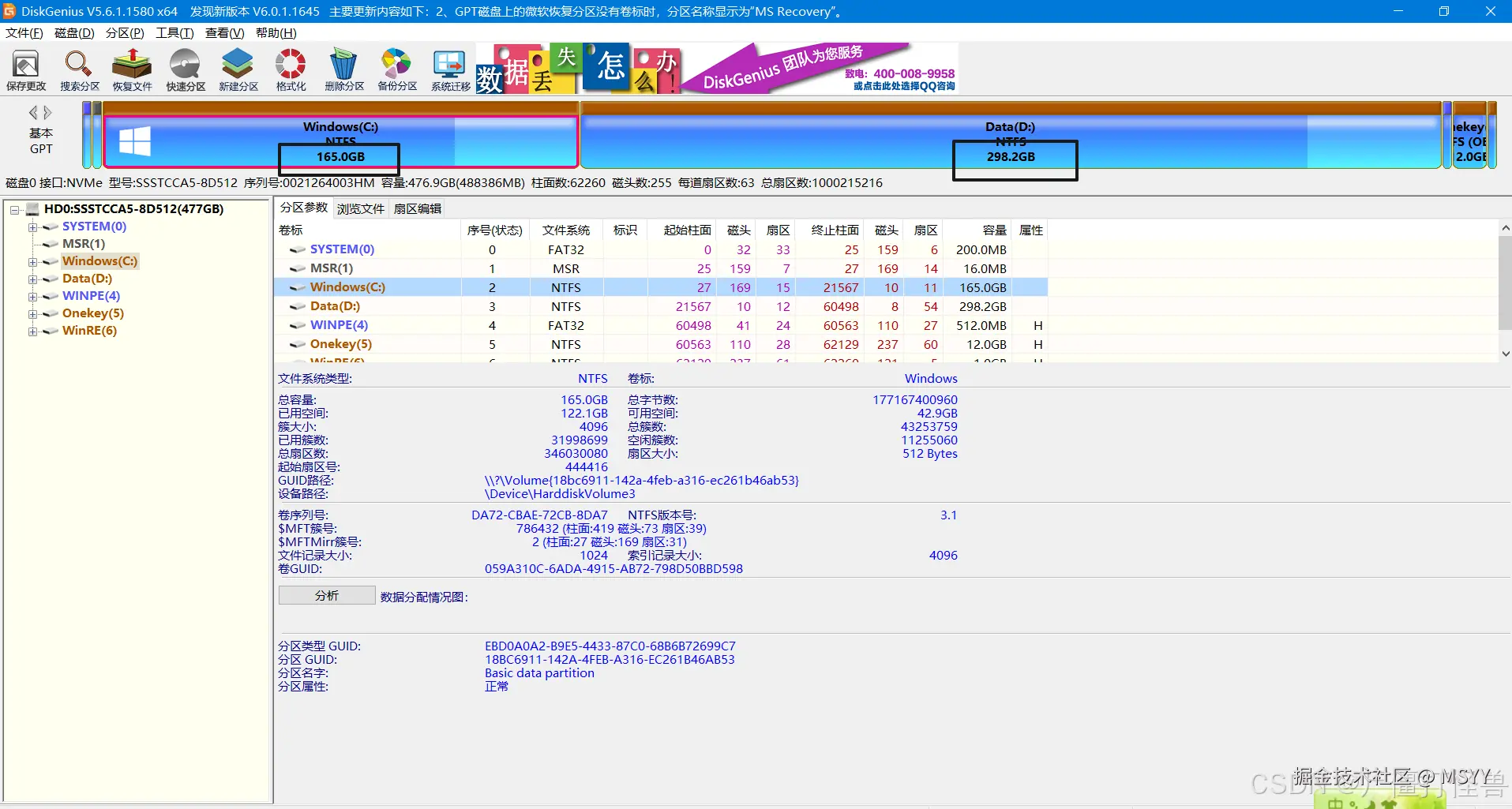Click the drive icon beside Onekey(5) in tree
This screenshot has width=1512, height=809.
pos(50,314)
